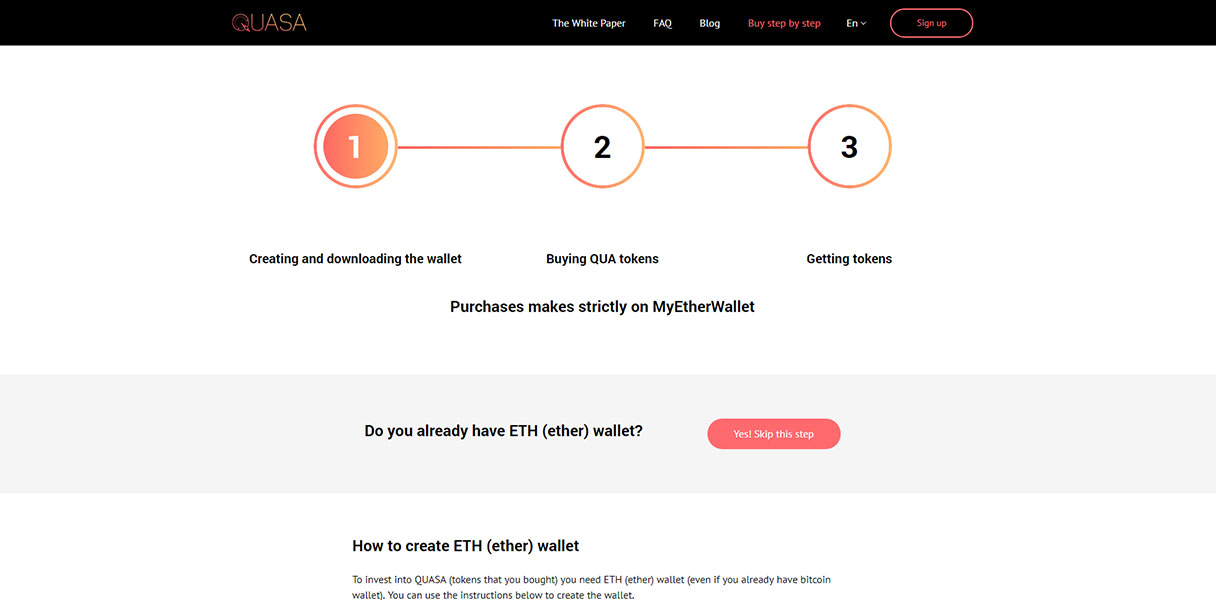Click Creating and downloading the wallet label
This screenshot has height=600, width=1216.
(355, 259)
